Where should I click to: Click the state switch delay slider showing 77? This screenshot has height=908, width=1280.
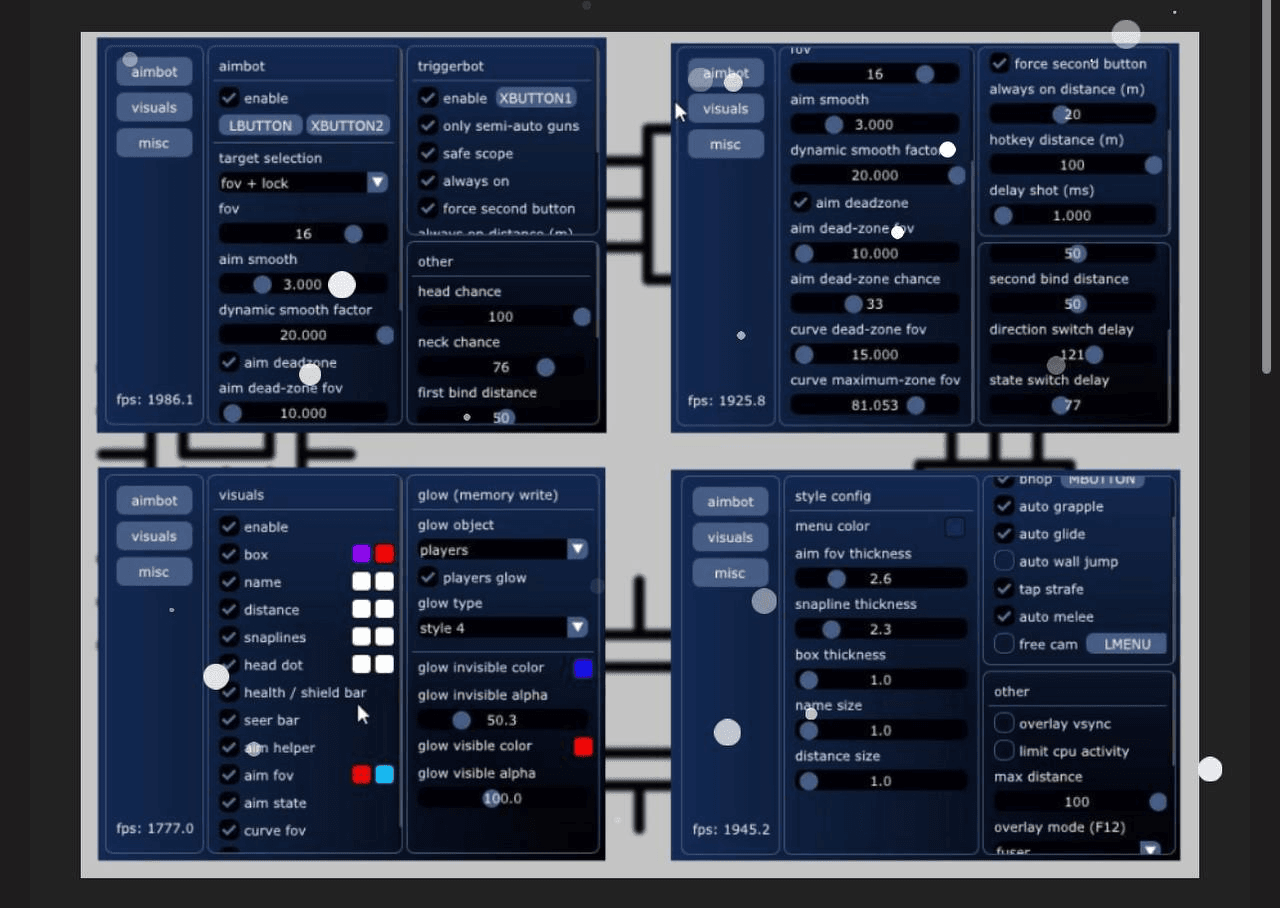coord(1073,405)
